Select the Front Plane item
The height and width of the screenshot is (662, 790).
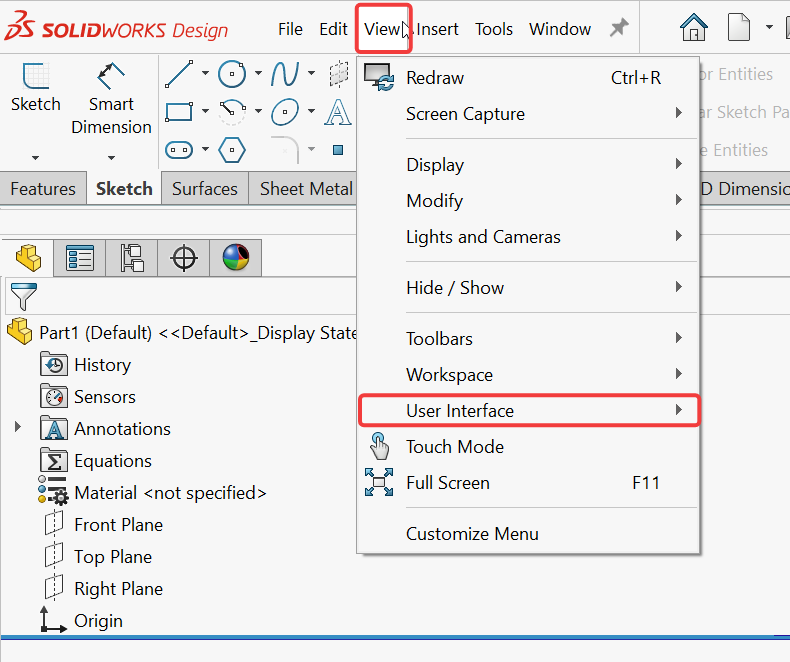[x=103, y=525]
